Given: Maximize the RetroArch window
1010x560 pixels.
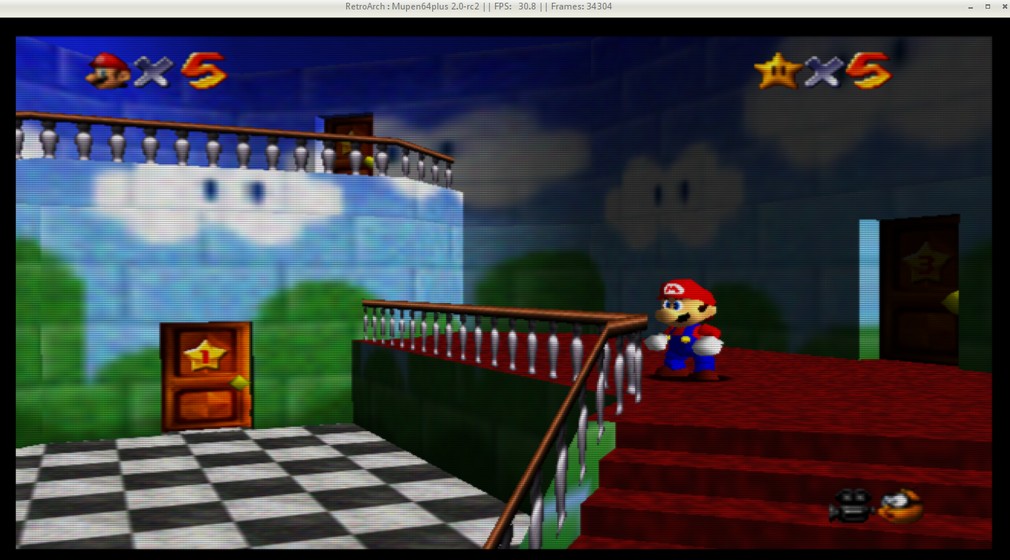Looking at the screenshot, I should coord(987,6).
